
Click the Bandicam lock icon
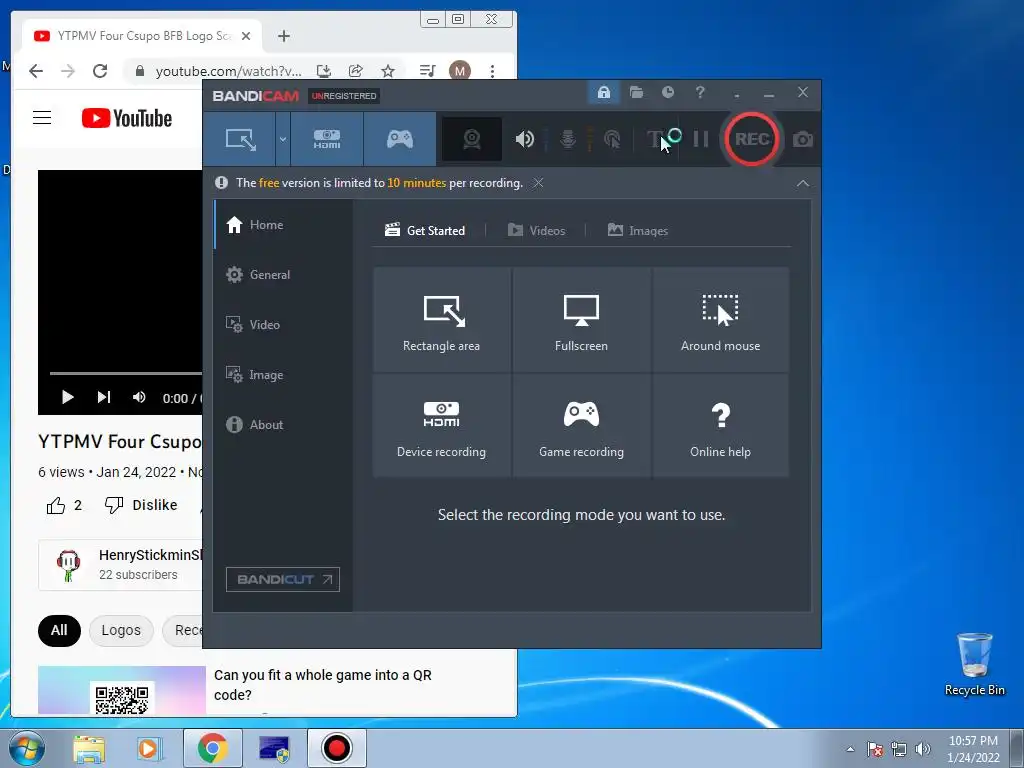coord(603,92)
